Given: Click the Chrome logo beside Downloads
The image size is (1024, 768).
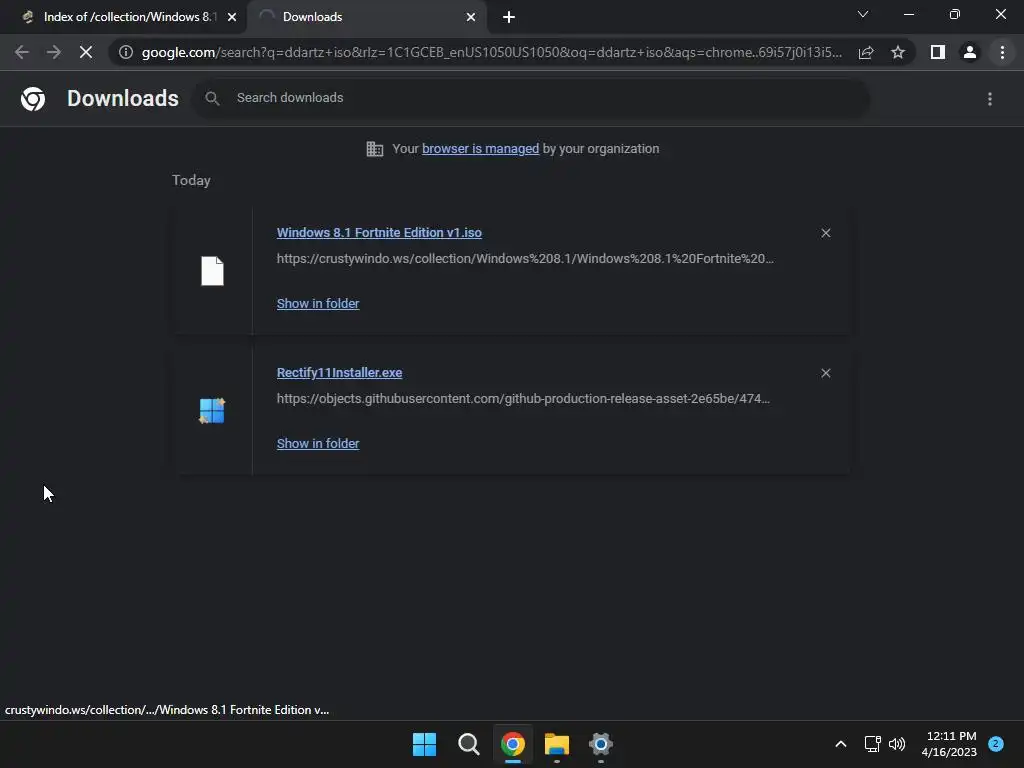Looking at the screenshot, I should [x=33, y=99].
